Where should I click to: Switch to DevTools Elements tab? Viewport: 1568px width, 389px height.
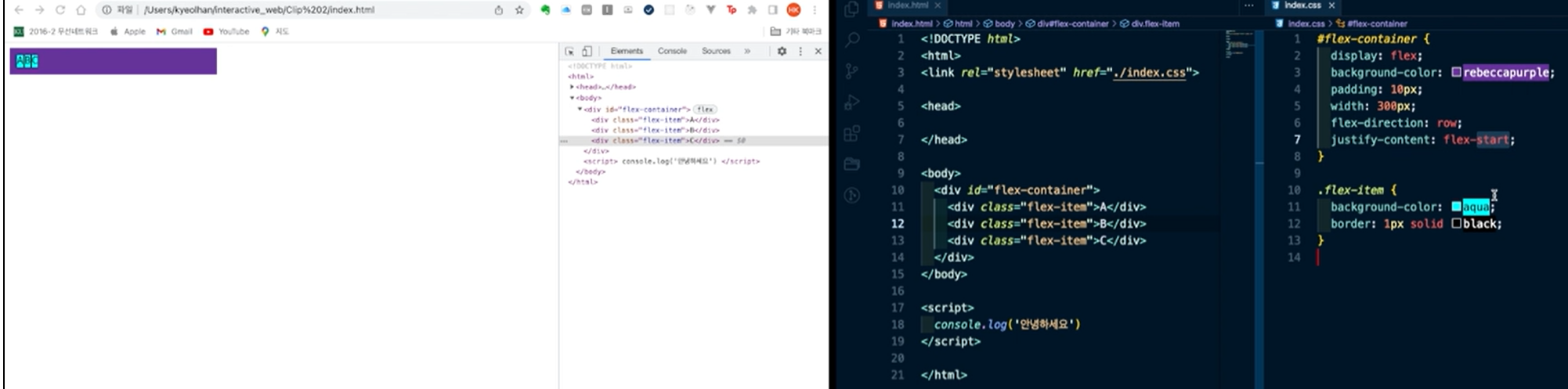click(x=627, y=51)
